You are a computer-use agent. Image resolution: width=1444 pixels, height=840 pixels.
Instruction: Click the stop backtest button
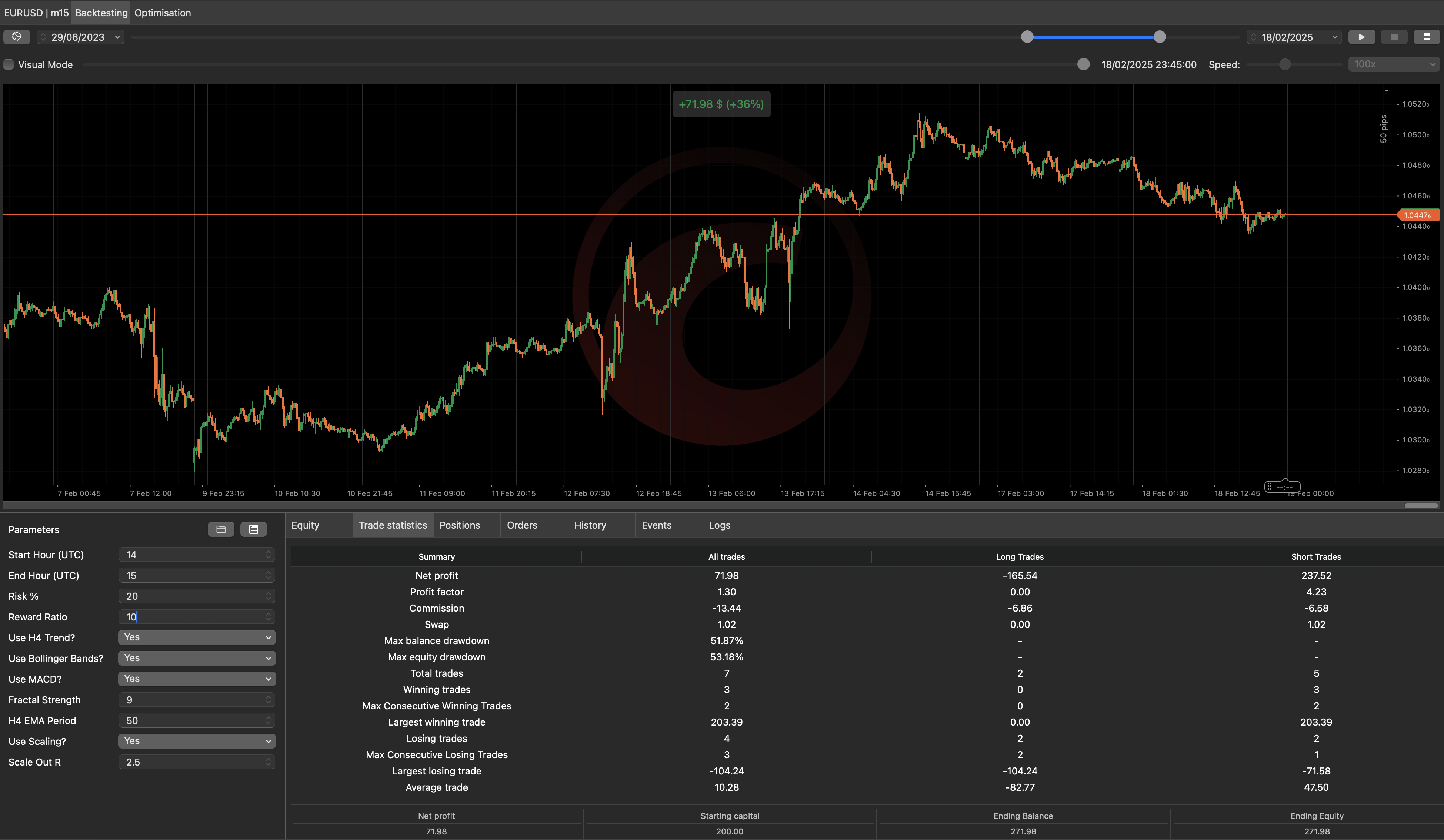click(1394, 37)
